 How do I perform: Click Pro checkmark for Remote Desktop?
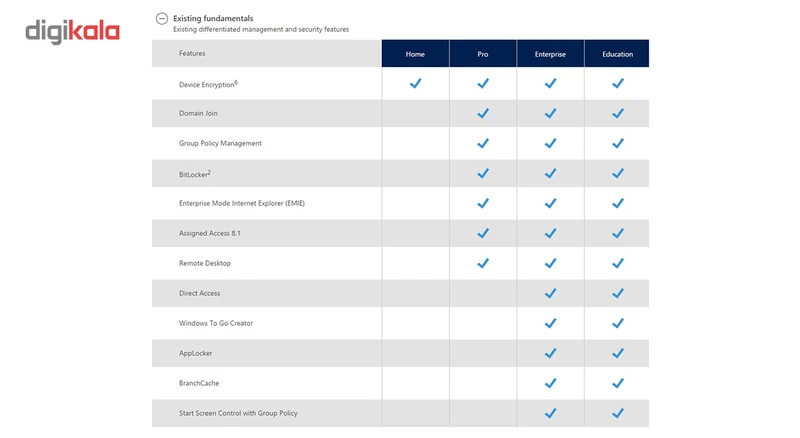[483, 264]
